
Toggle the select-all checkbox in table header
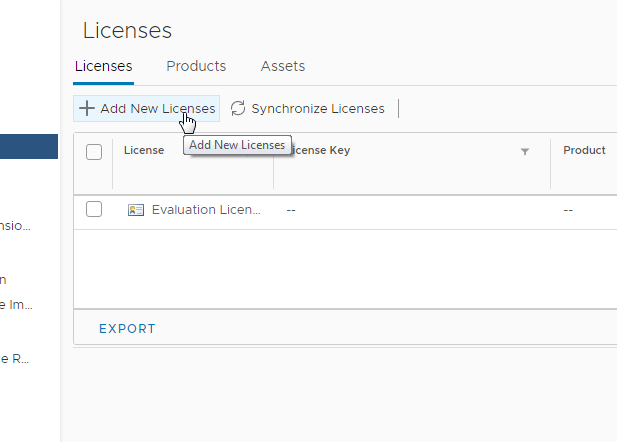[94, 152]
